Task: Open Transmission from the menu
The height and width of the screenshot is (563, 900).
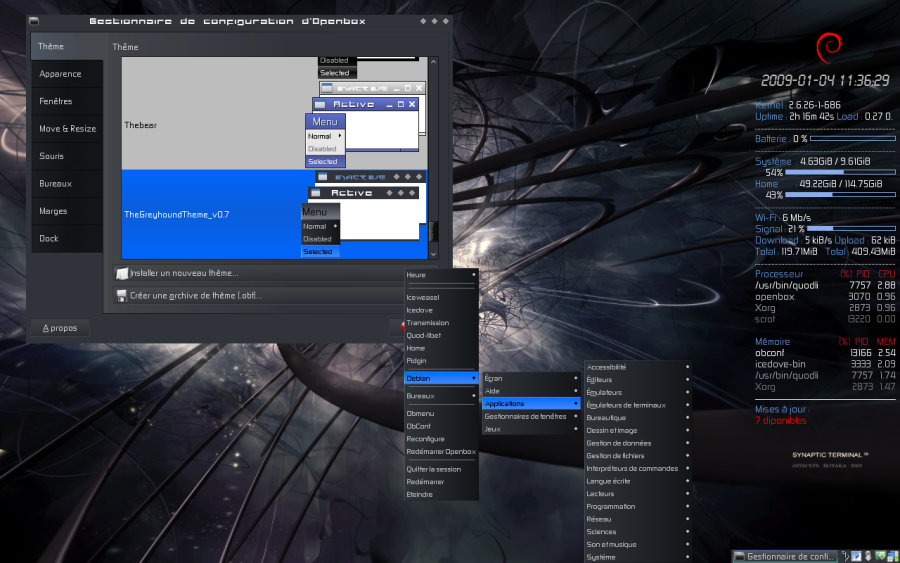Action: pos(441,323)
